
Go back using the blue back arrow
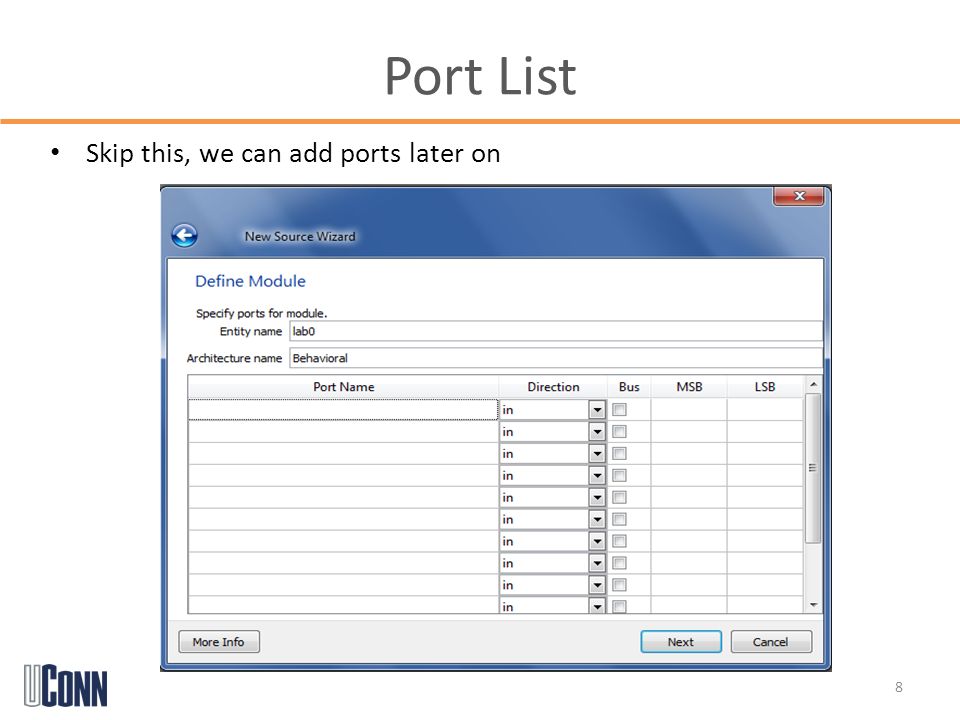[184, 235]
